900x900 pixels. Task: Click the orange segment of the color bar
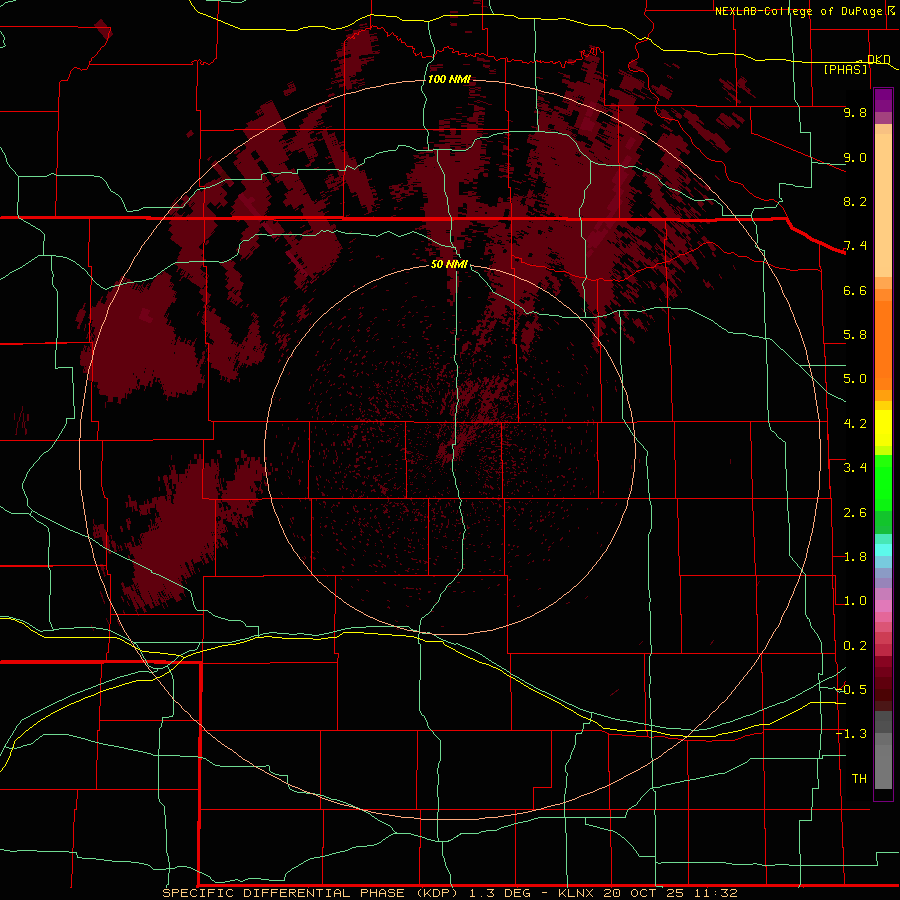coord(883,344)
